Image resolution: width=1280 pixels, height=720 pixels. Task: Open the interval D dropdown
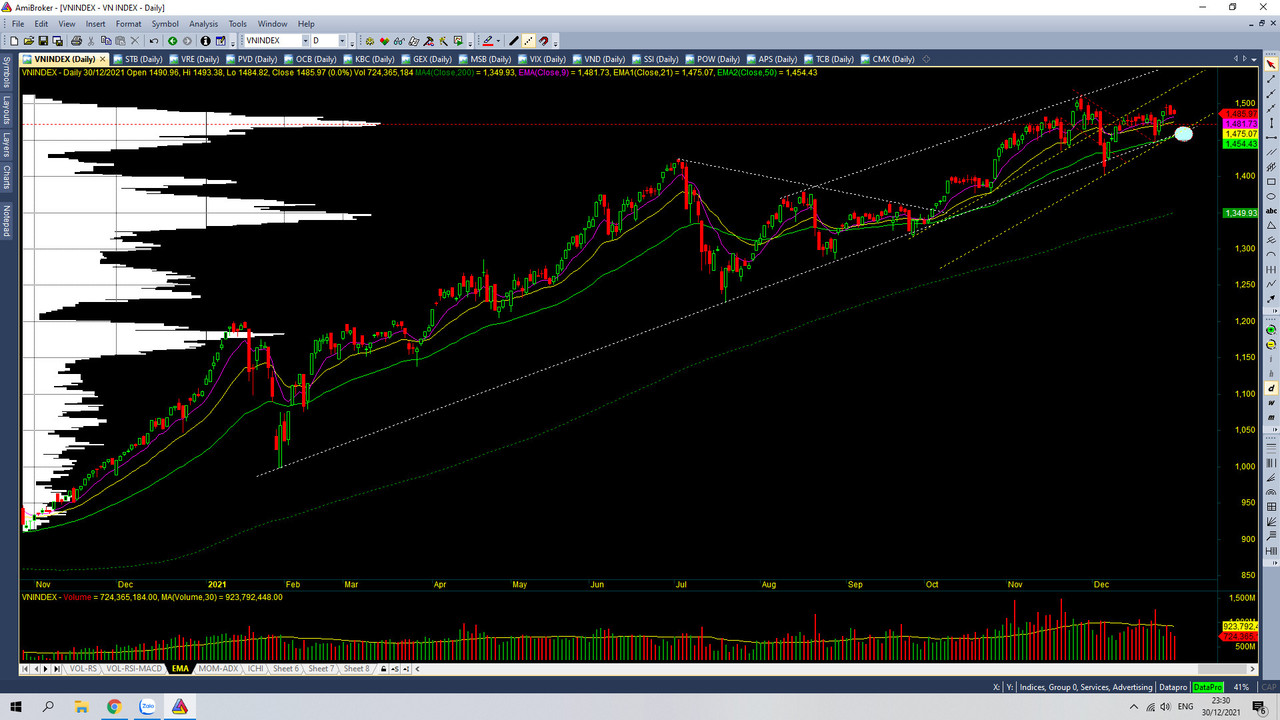pyautogui.click(x=342, y=41)
